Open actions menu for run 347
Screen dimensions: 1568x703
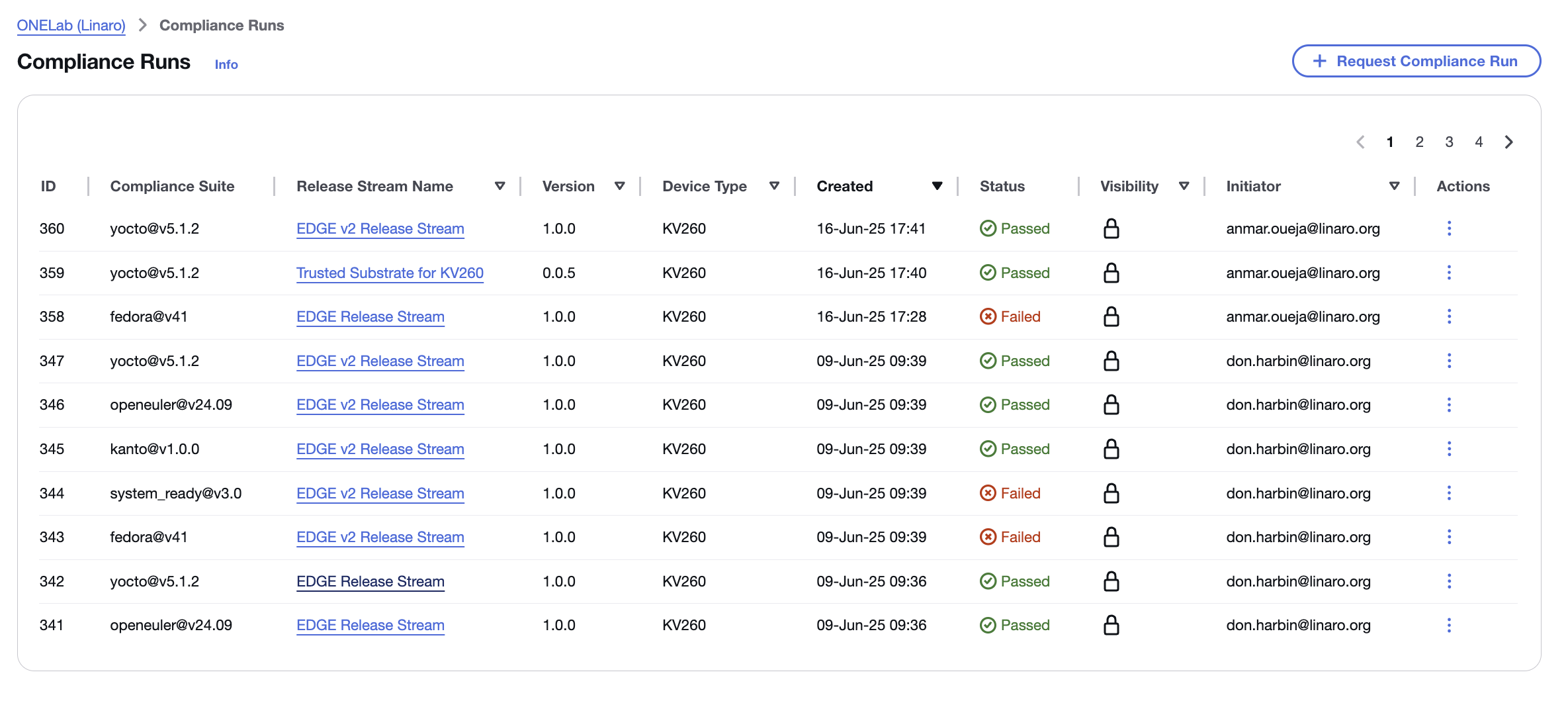1449,361
